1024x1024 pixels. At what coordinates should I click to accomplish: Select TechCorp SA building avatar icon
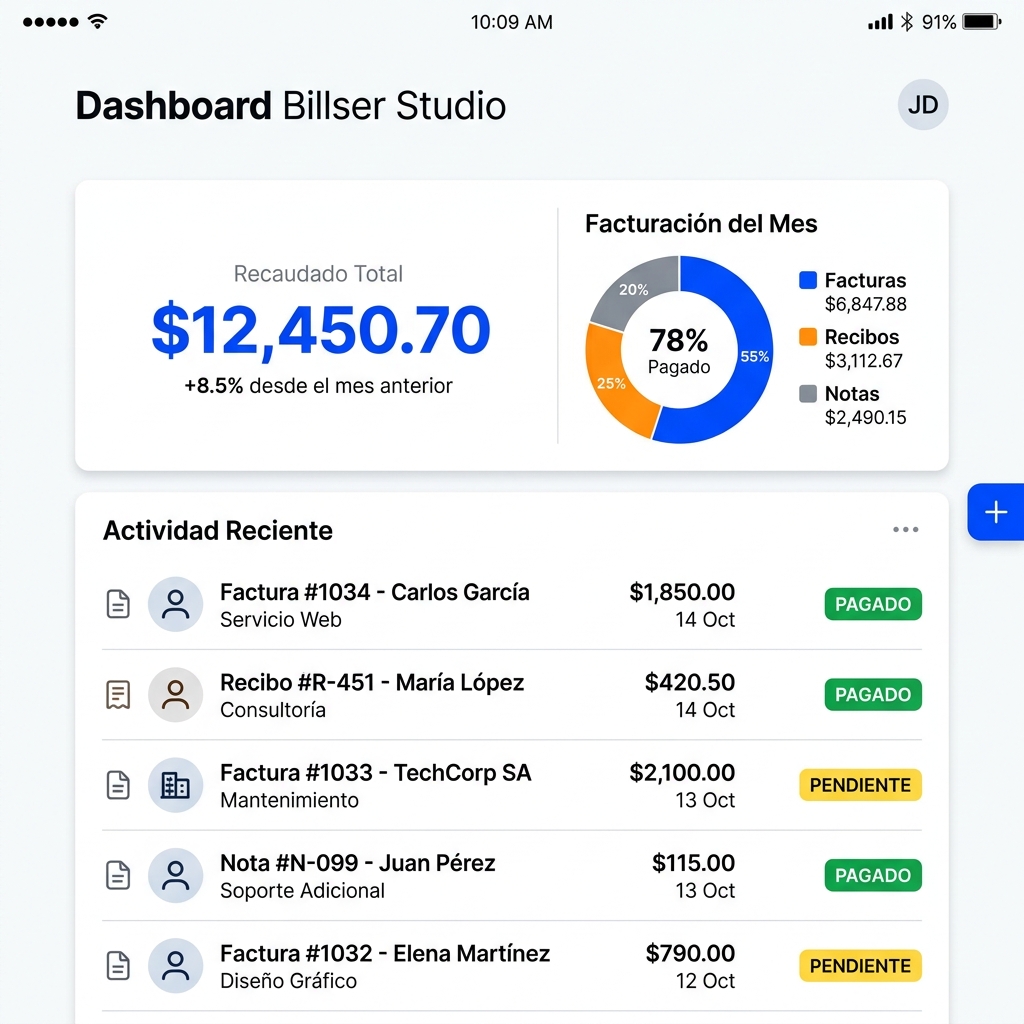click(176, 785)
